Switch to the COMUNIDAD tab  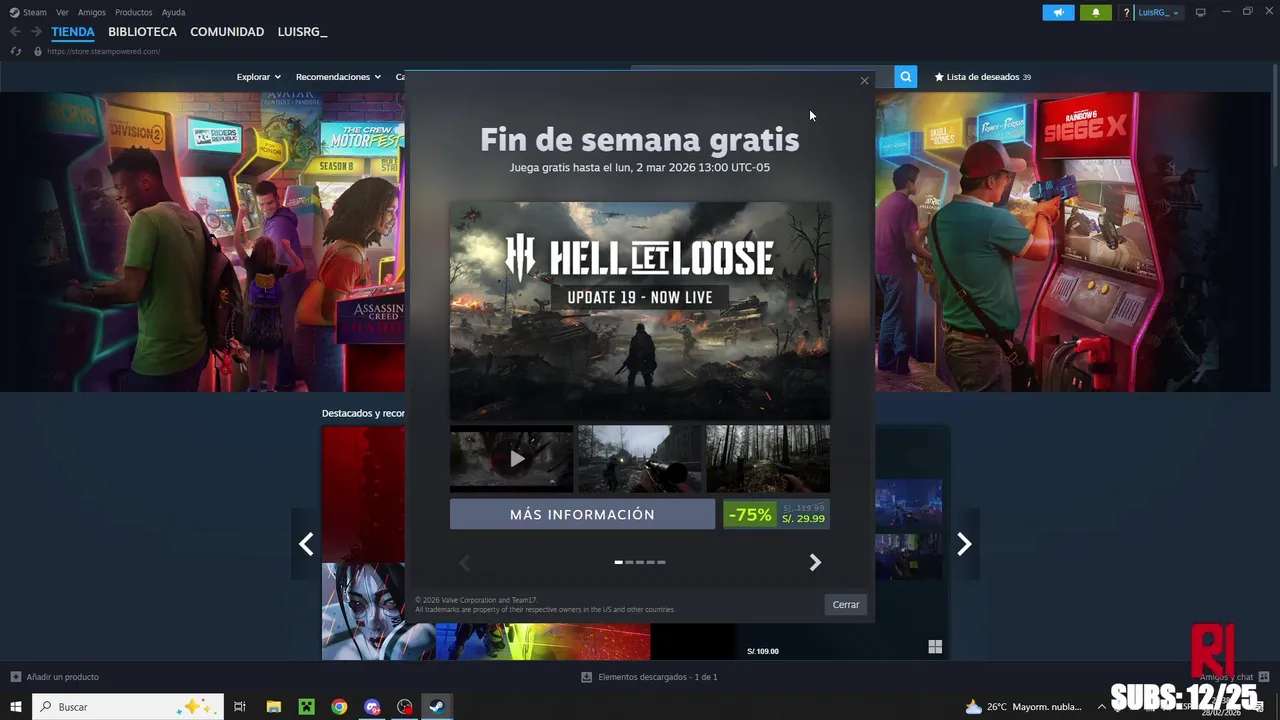(x=227, y=32)
